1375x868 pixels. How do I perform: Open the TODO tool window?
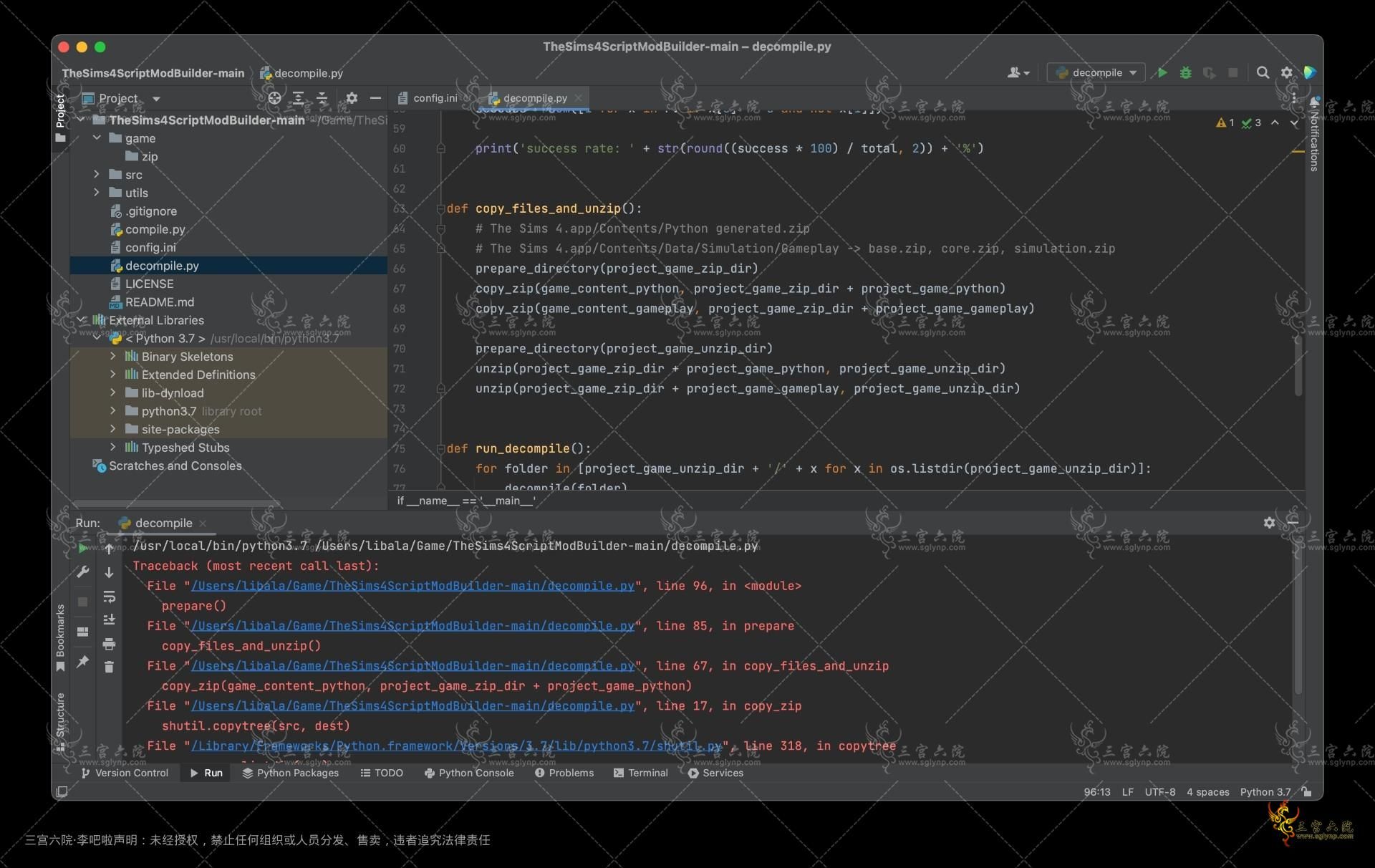(x=382, y=773)
